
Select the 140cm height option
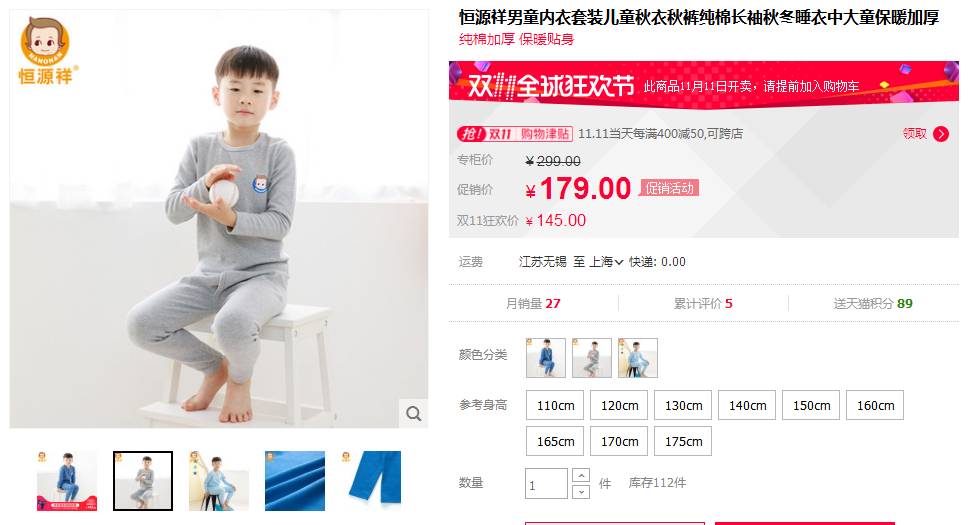[747, 406]
